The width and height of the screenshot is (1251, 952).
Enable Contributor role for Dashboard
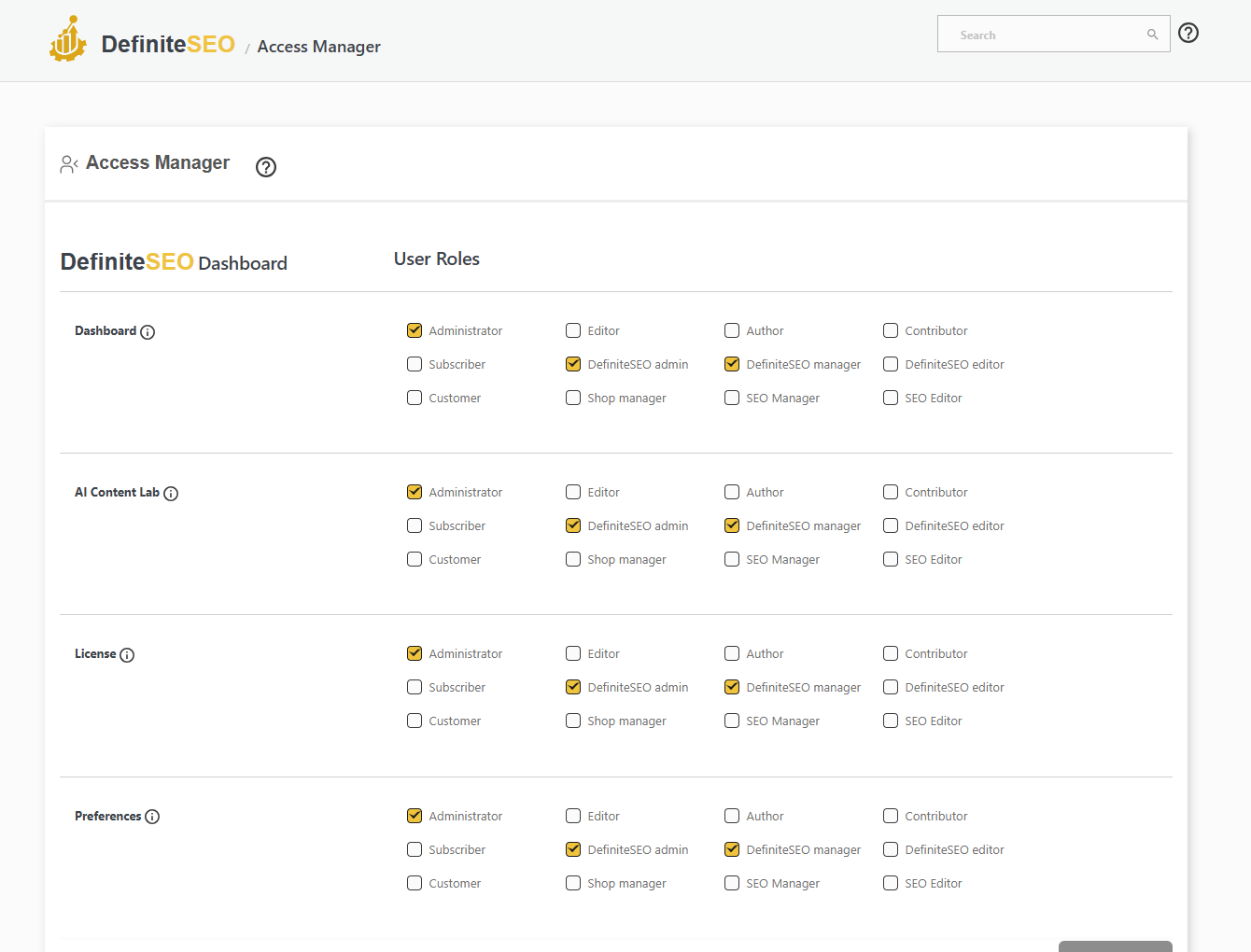point(891,330)
